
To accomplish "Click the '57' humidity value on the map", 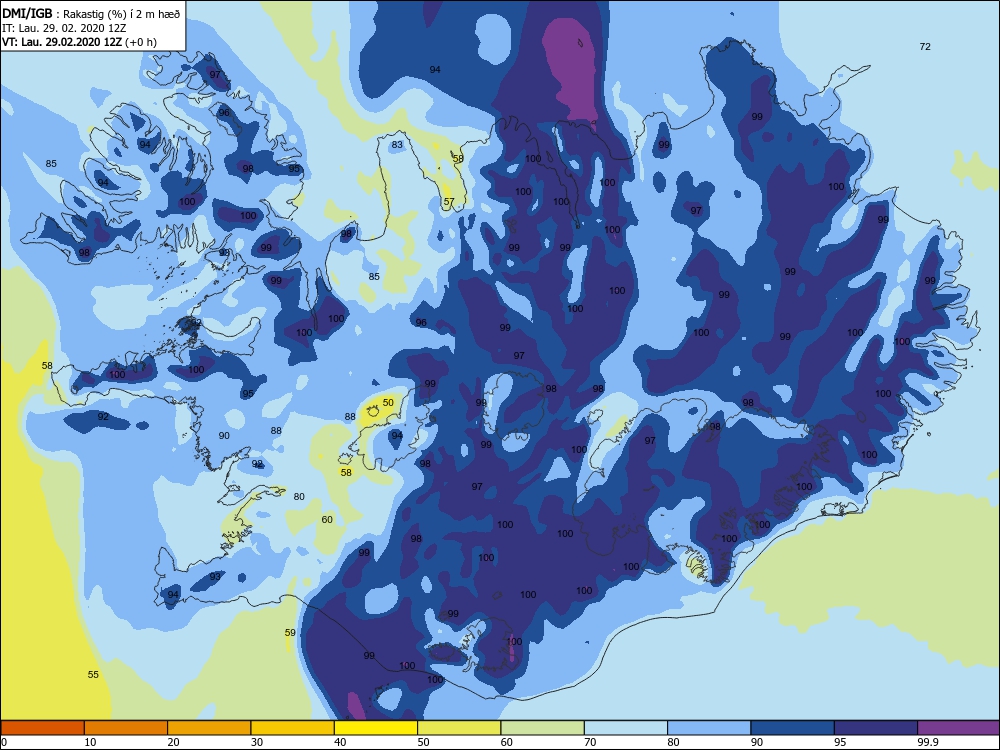I will (x=449, y=202).
